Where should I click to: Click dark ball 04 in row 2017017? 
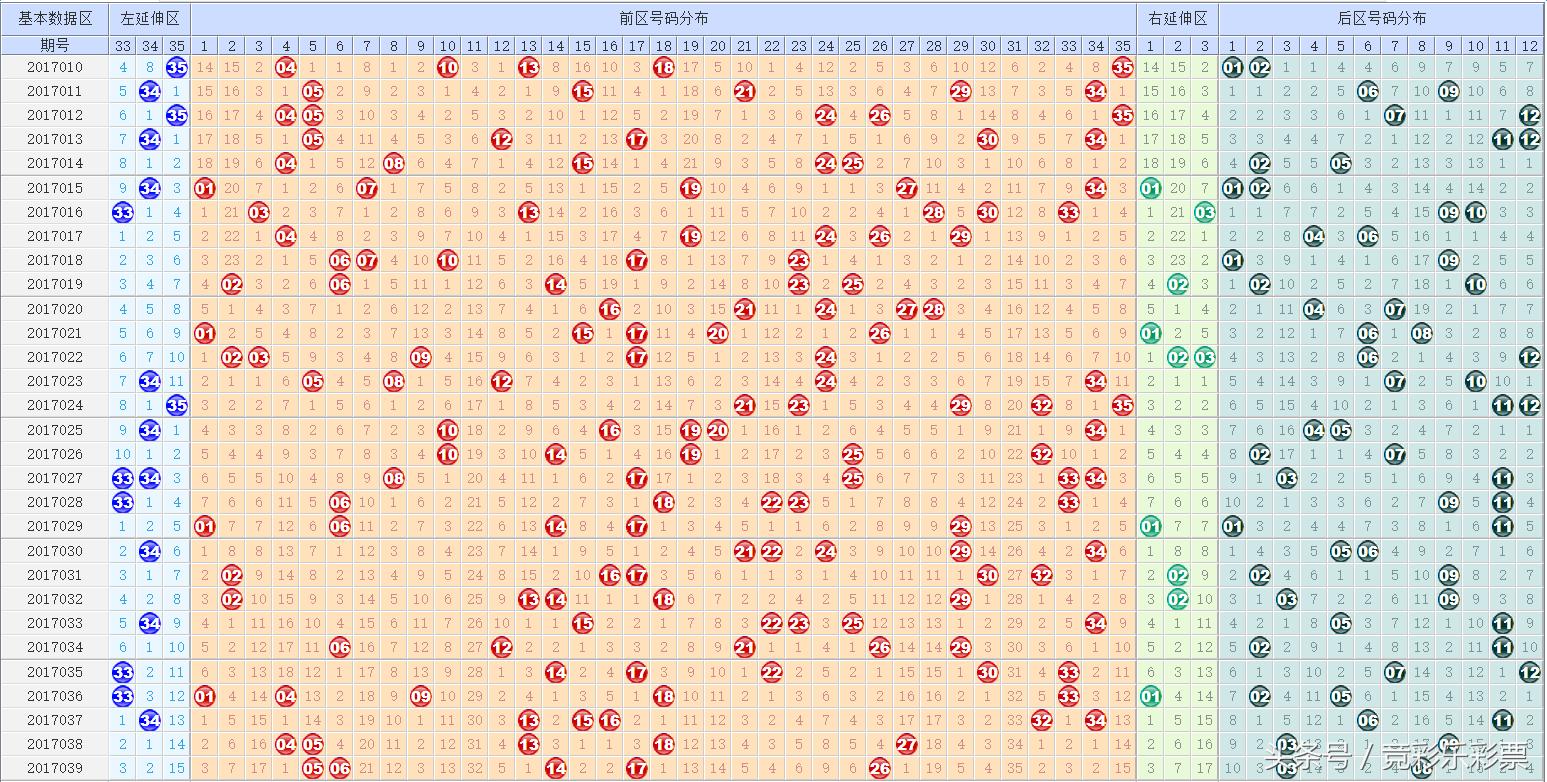pos(1314,236)
